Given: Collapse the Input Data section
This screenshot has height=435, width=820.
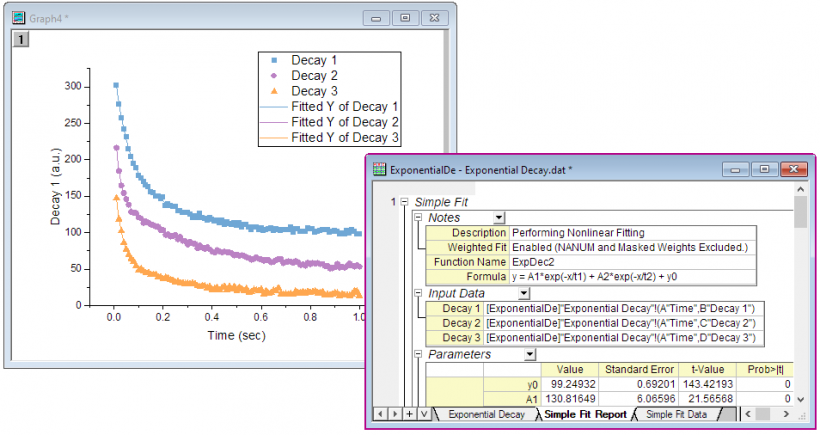Looking at the screenshot, I should coord(419,293).
